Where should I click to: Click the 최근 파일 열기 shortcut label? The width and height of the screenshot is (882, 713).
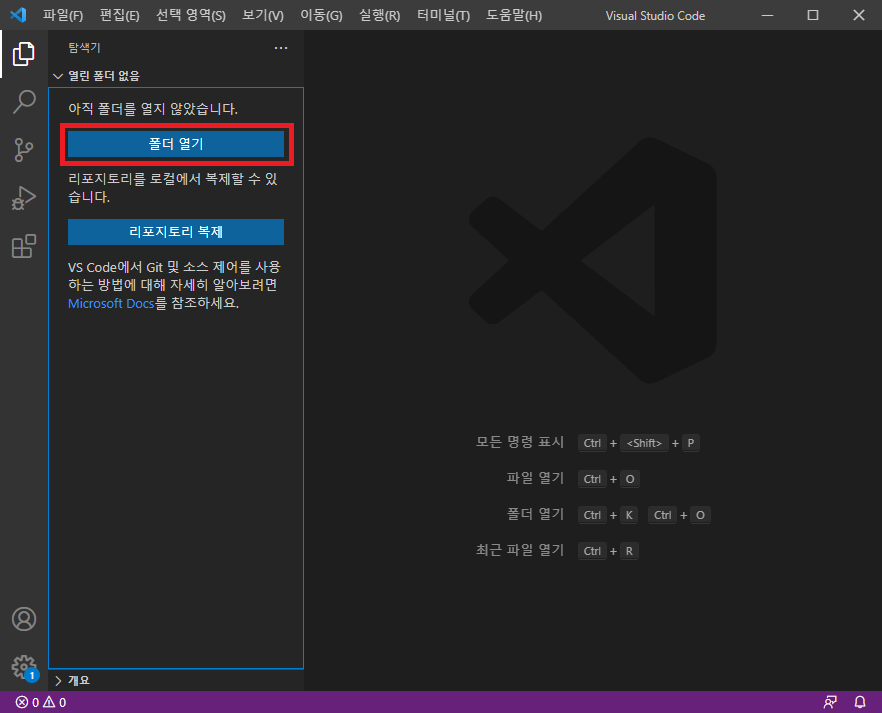520,550
